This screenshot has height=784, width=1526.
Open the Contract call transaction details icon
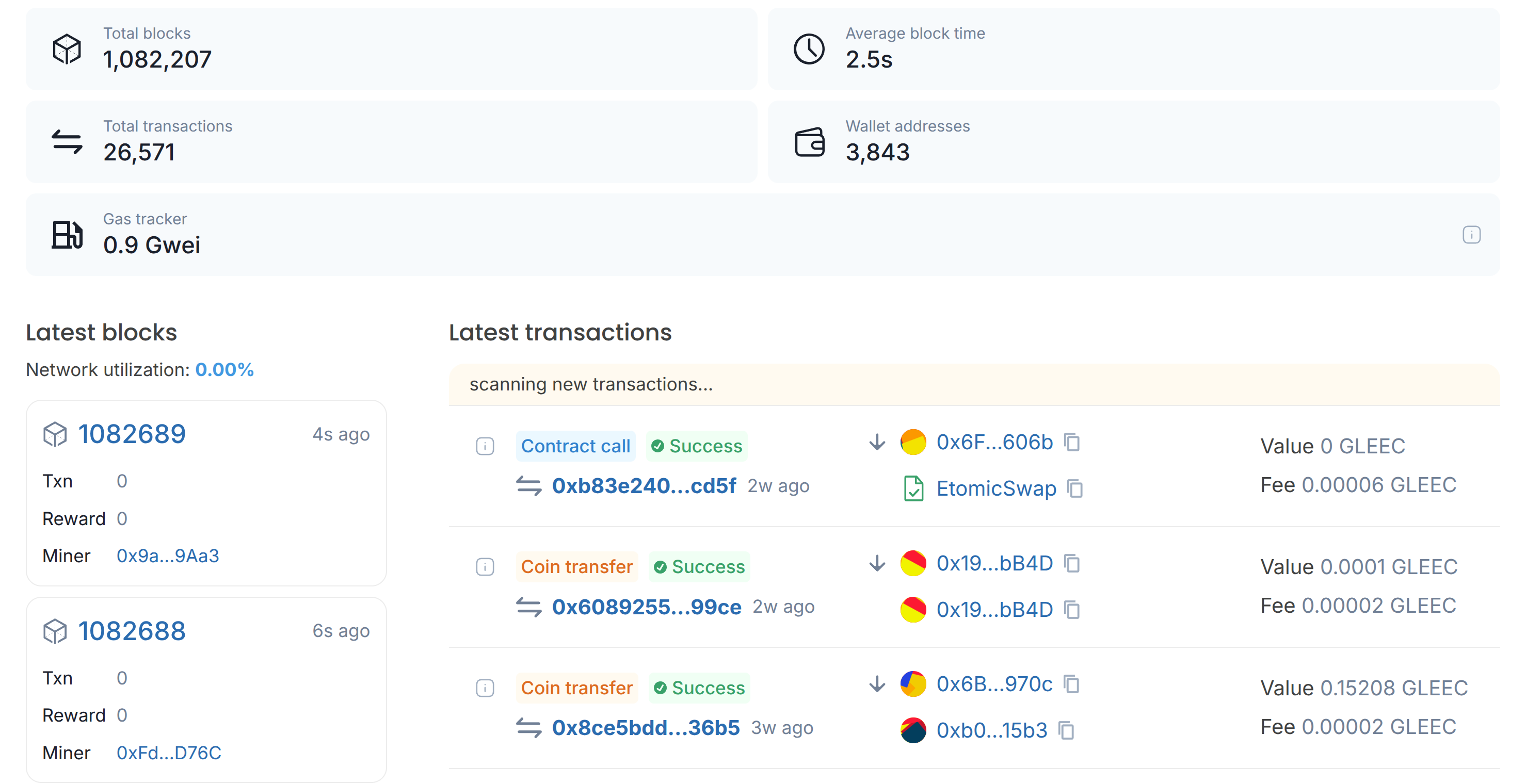[x=485, y=446]
